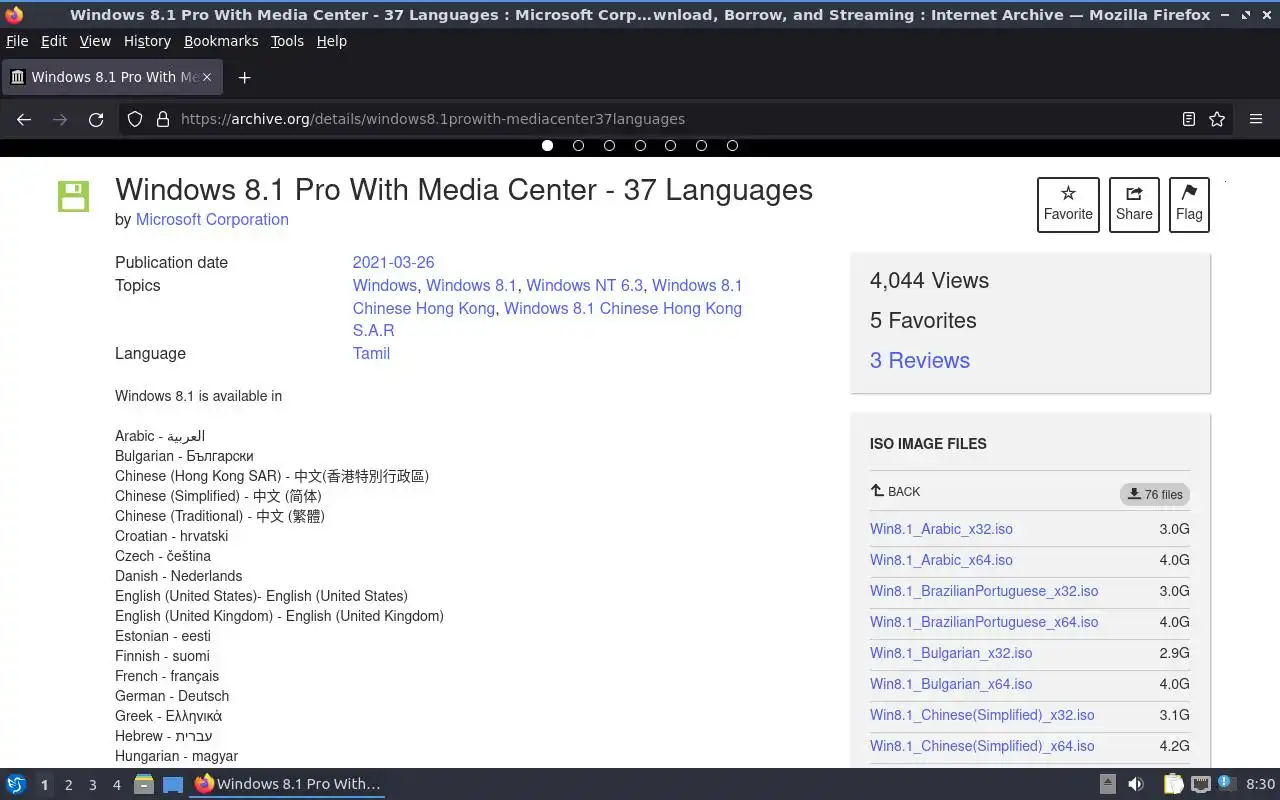Switch to workspace 2 in taskbar
This screenshot has width=1280, height=800.
(68, 785)
